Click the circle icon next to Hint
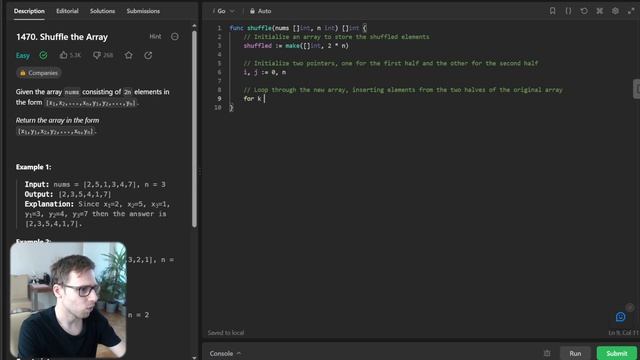Screen dimensions: 640x360 [x=175, y=37]
